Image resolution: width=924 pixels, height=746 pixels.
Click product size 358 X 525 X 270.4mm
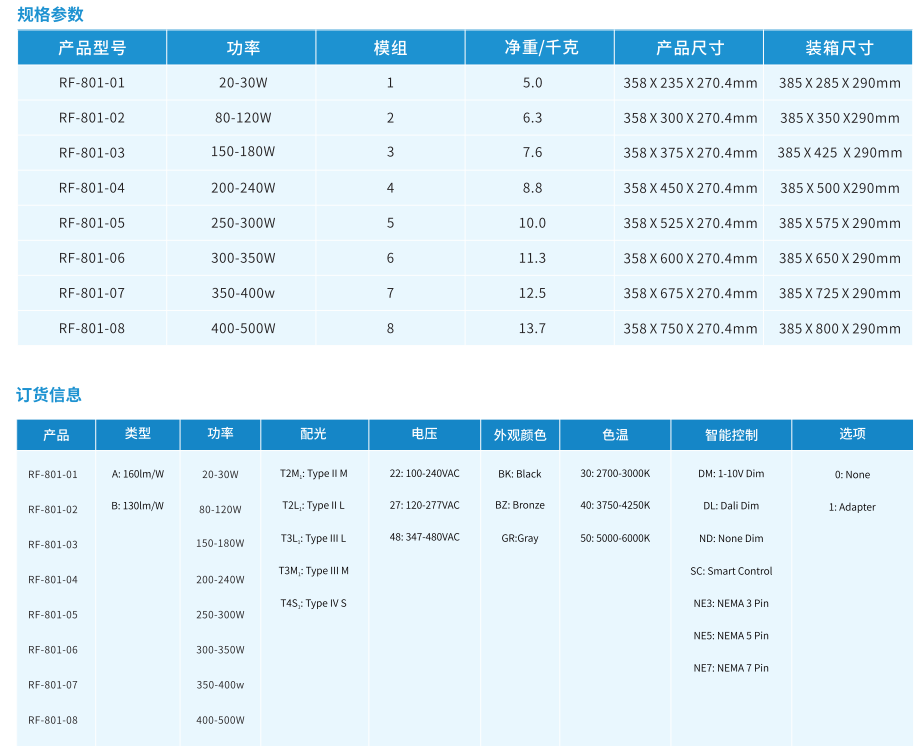click(x=690, y=223)
